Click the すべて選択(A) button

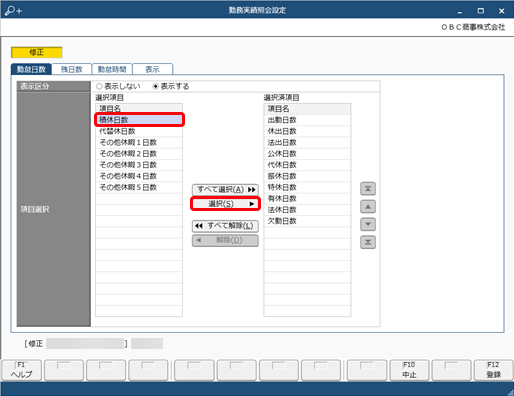click(x=225, y=189)
